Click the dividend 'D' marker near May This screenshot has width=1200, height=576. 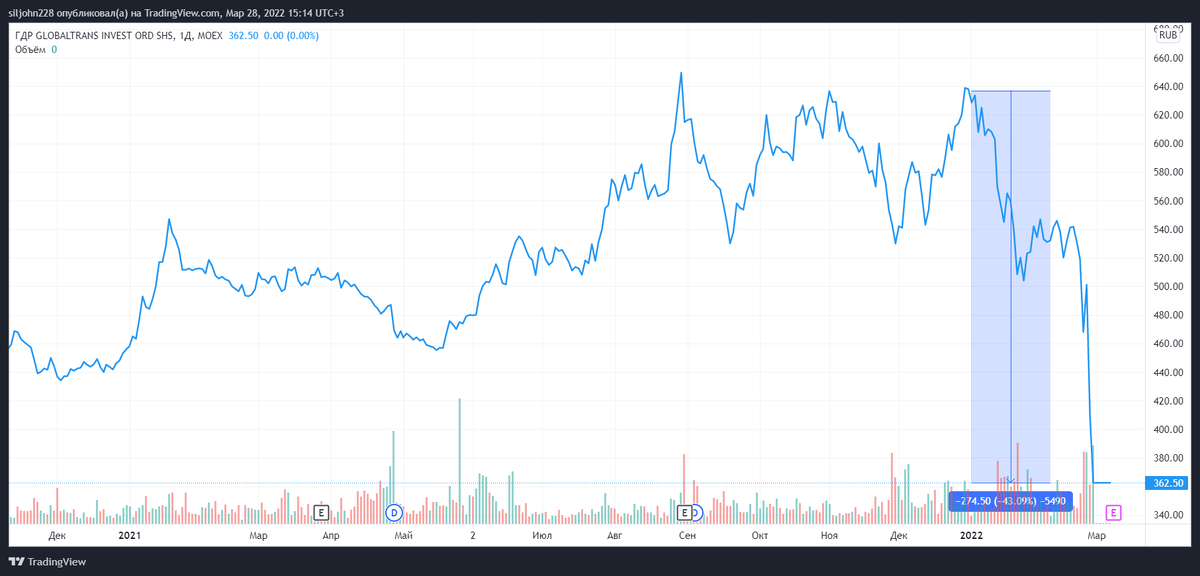(393, 512)
